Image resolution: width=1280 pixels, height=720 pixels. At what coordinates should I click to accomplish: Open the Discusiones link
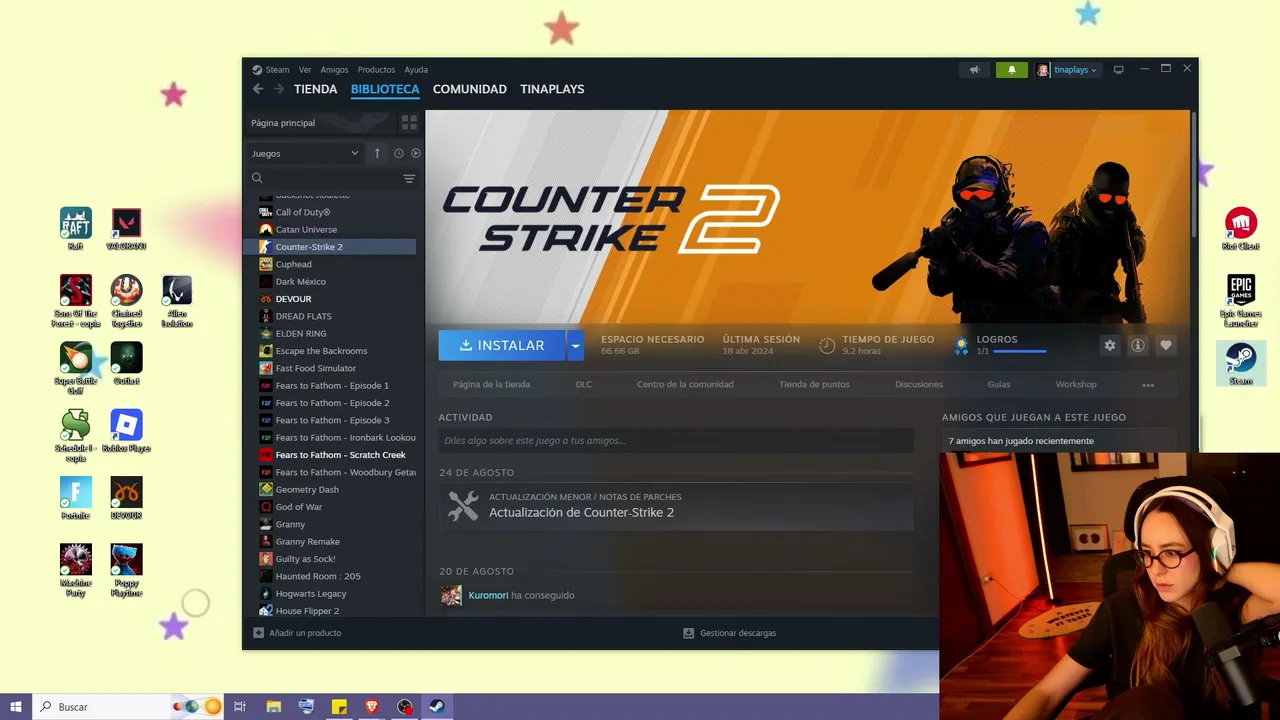click(919, 384)
